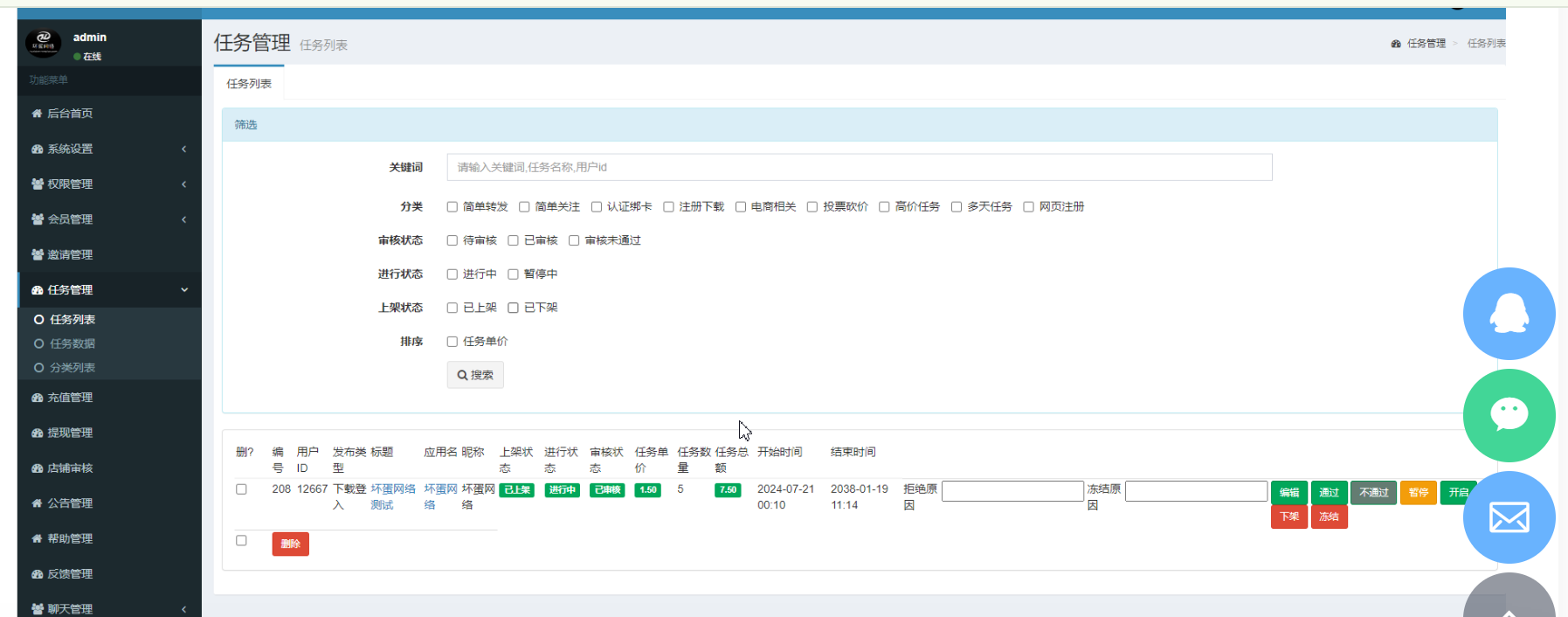Click the green 编辑 button

point(1289,493)
